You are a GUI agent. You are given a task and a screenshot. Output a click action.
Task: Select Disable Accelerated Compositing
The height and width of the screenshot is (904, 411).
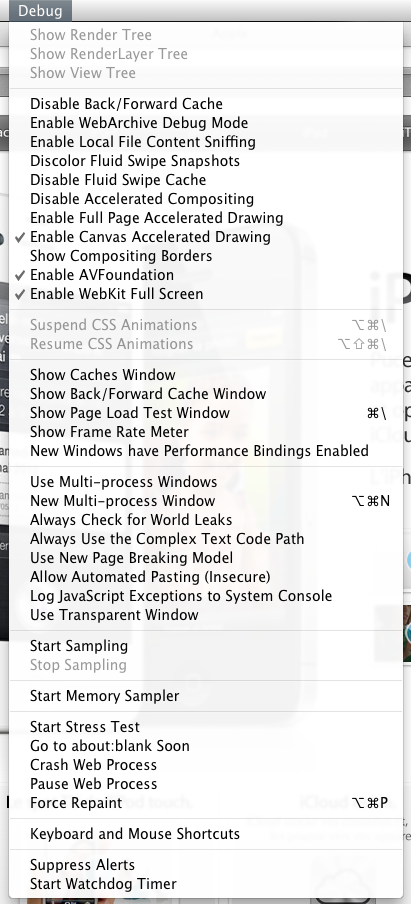[x=206, y=199]
